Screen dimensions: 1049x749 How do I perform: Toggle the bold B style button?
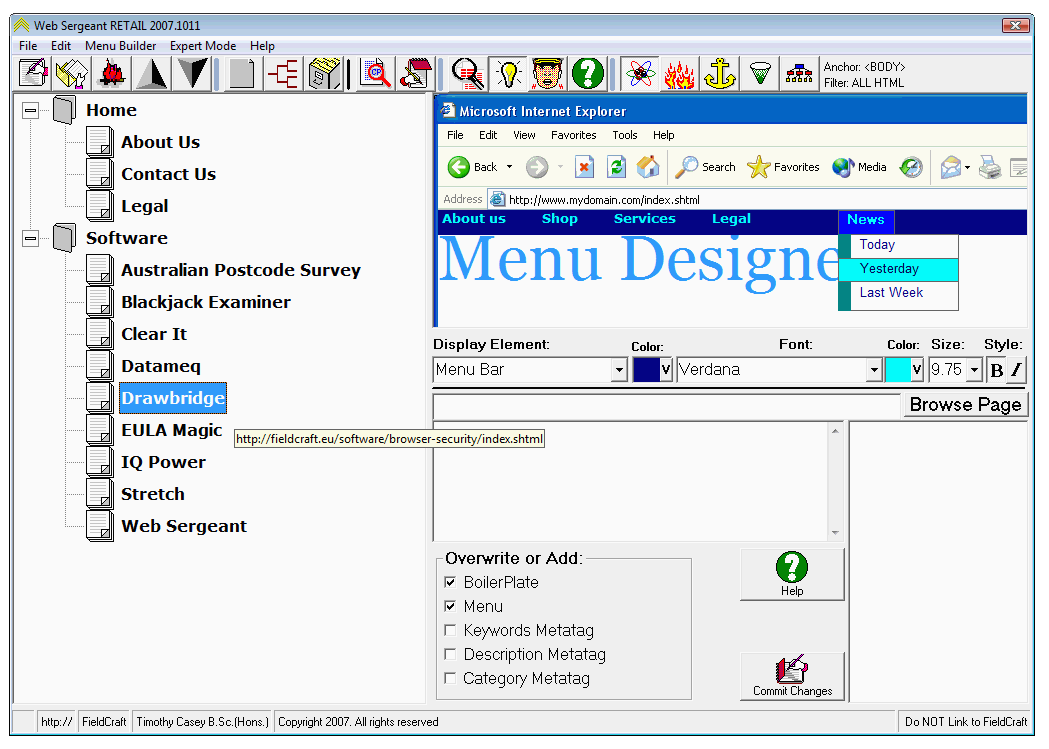pos(997,370)
